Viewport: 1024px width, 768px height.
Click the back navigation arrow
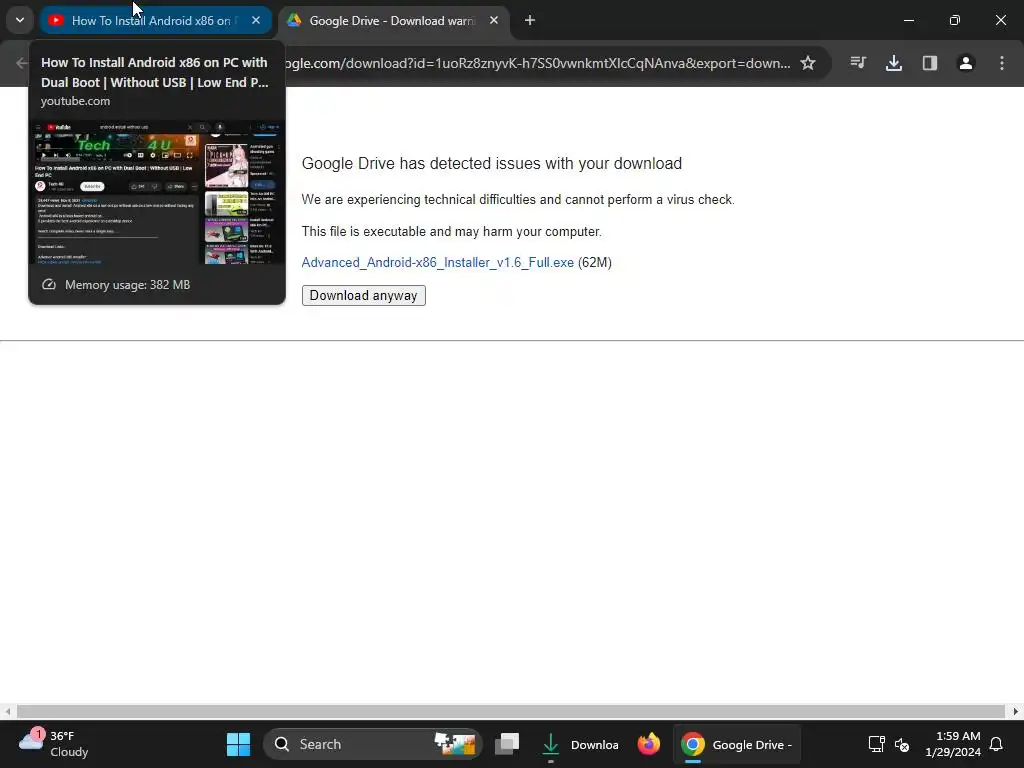point(22,63)
